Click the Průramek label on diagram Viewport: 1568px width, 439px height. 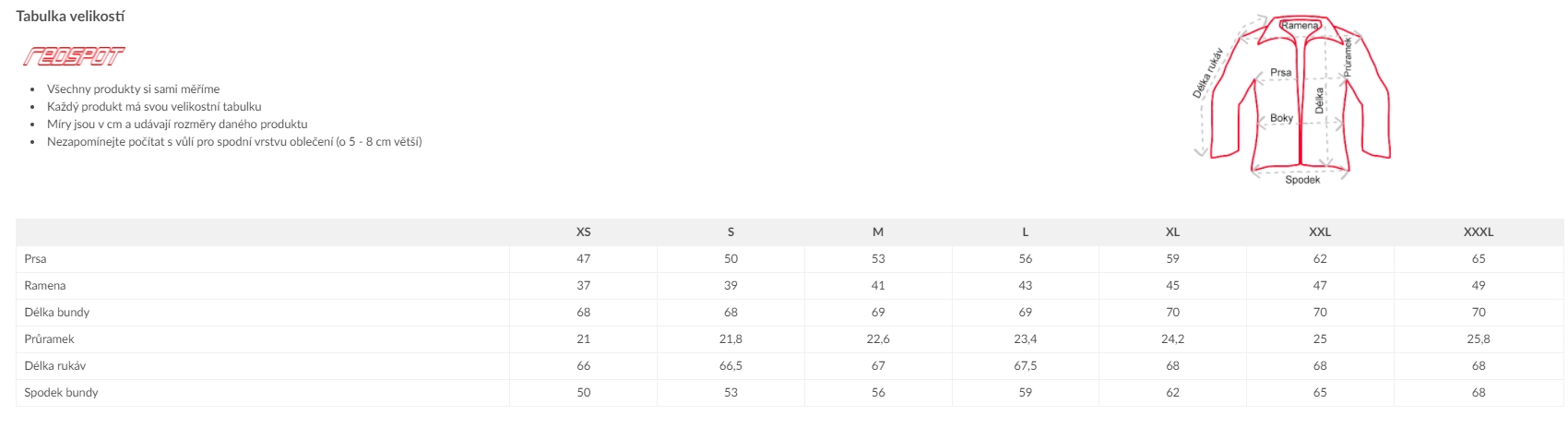(1348, 56)
